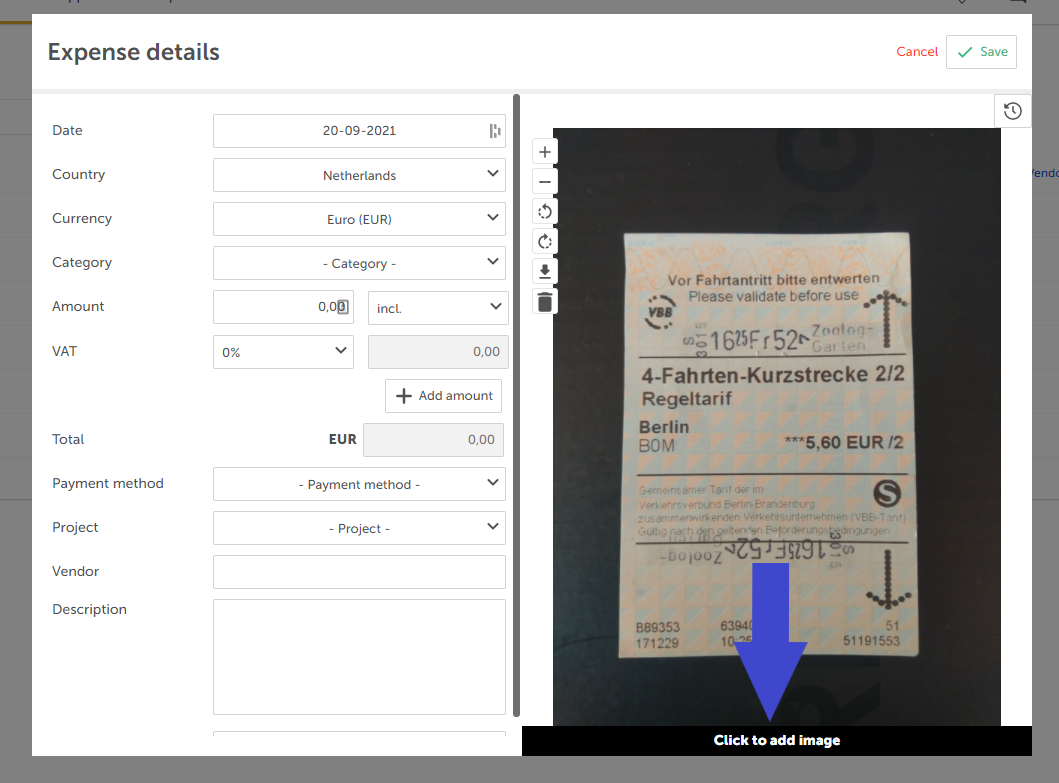The image size is (1059, 783).
Task: Click Add amount to insert another amount line
Action: click(443, 395)
